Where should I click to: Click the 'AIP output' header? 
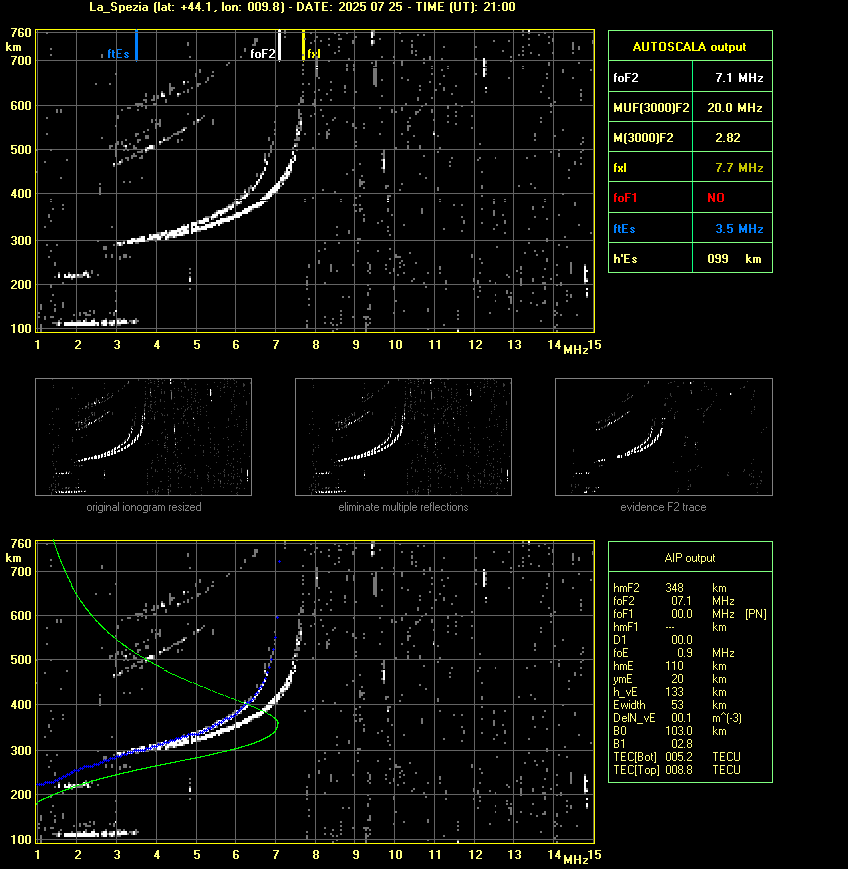coord(689,558)
